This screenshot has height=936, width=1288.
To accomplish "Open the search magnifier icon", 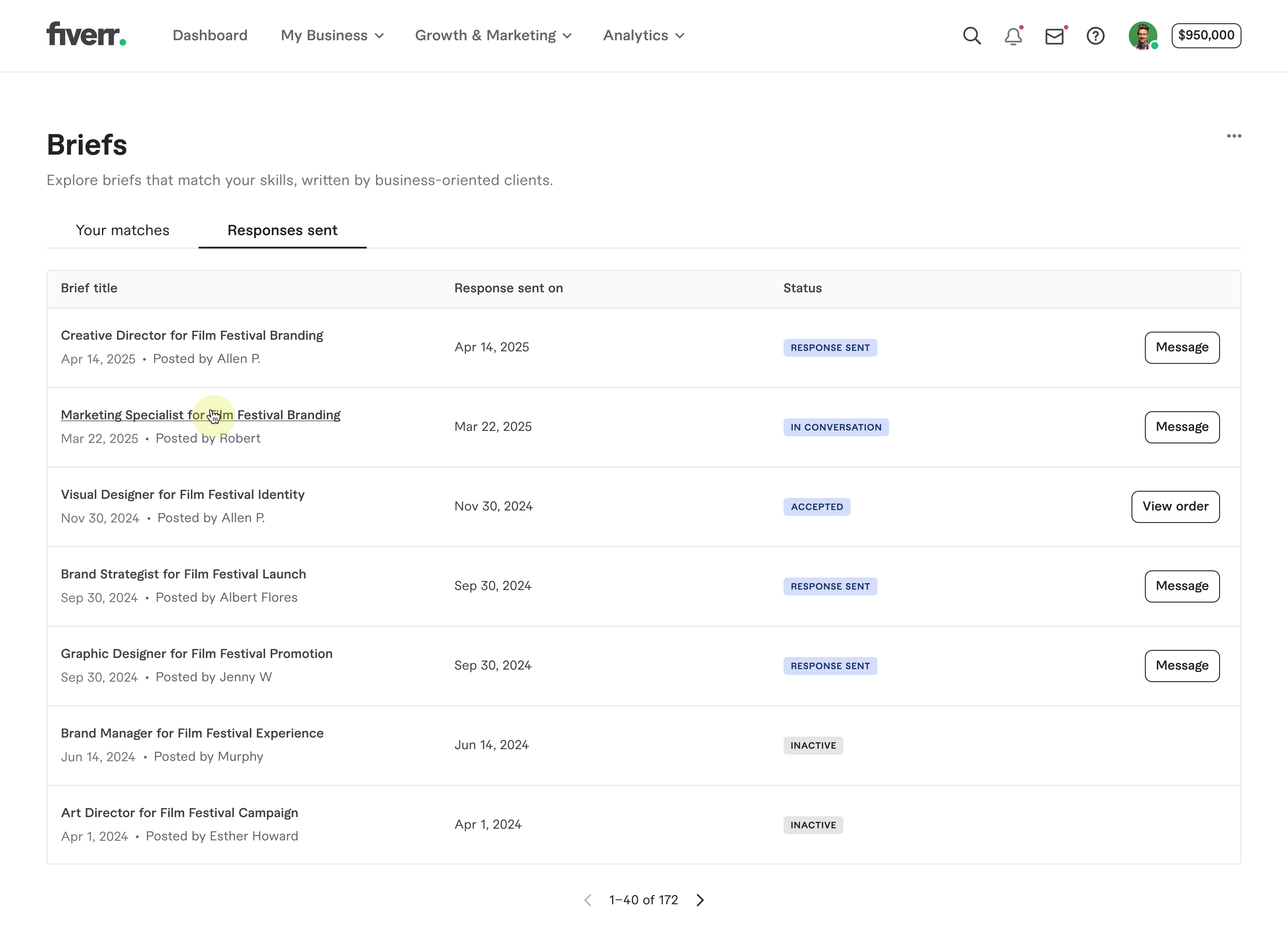I will [972, 36].
